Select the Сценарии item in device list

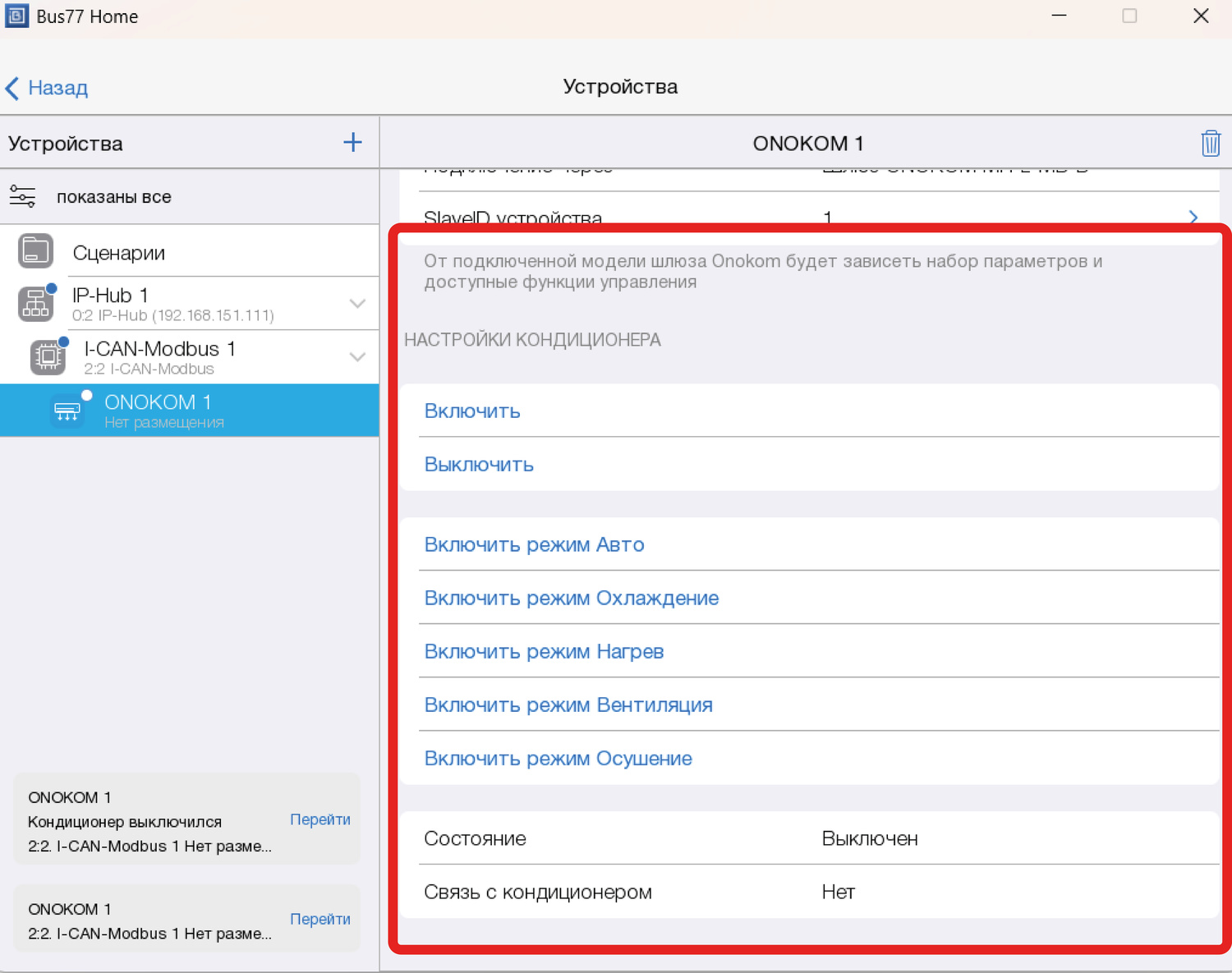[x=119, y=253]
